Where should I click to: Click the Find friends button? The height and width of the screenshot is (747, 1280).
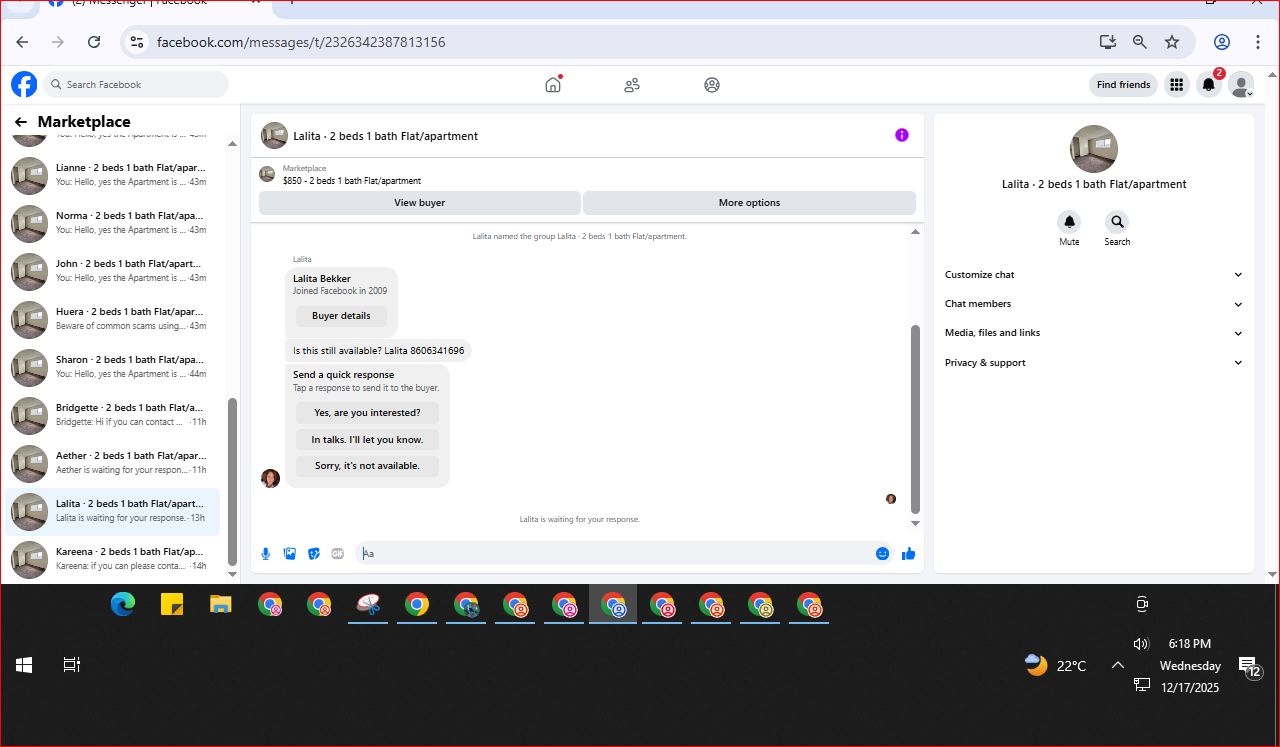pos(1123,85)
